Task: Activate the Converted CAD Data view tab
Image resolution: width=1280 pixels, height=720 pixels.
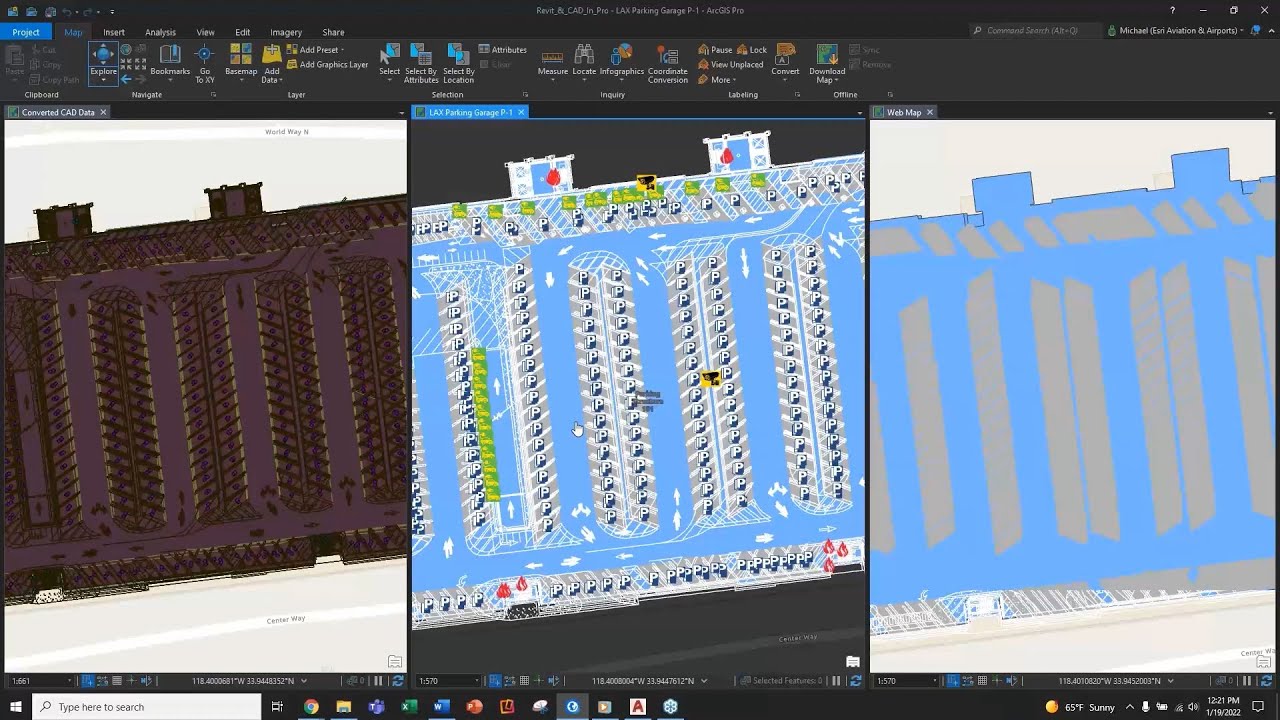Action: 58,112
